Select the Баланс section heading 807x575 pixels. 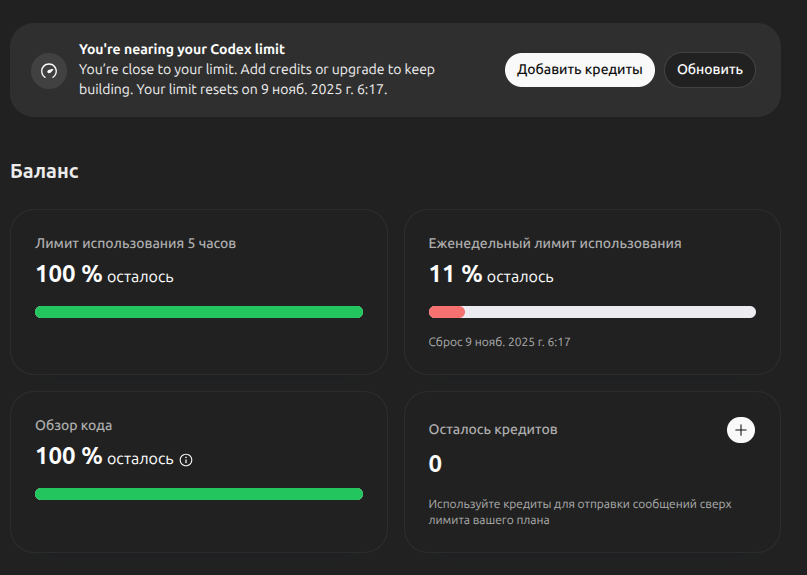click(45, 171)
